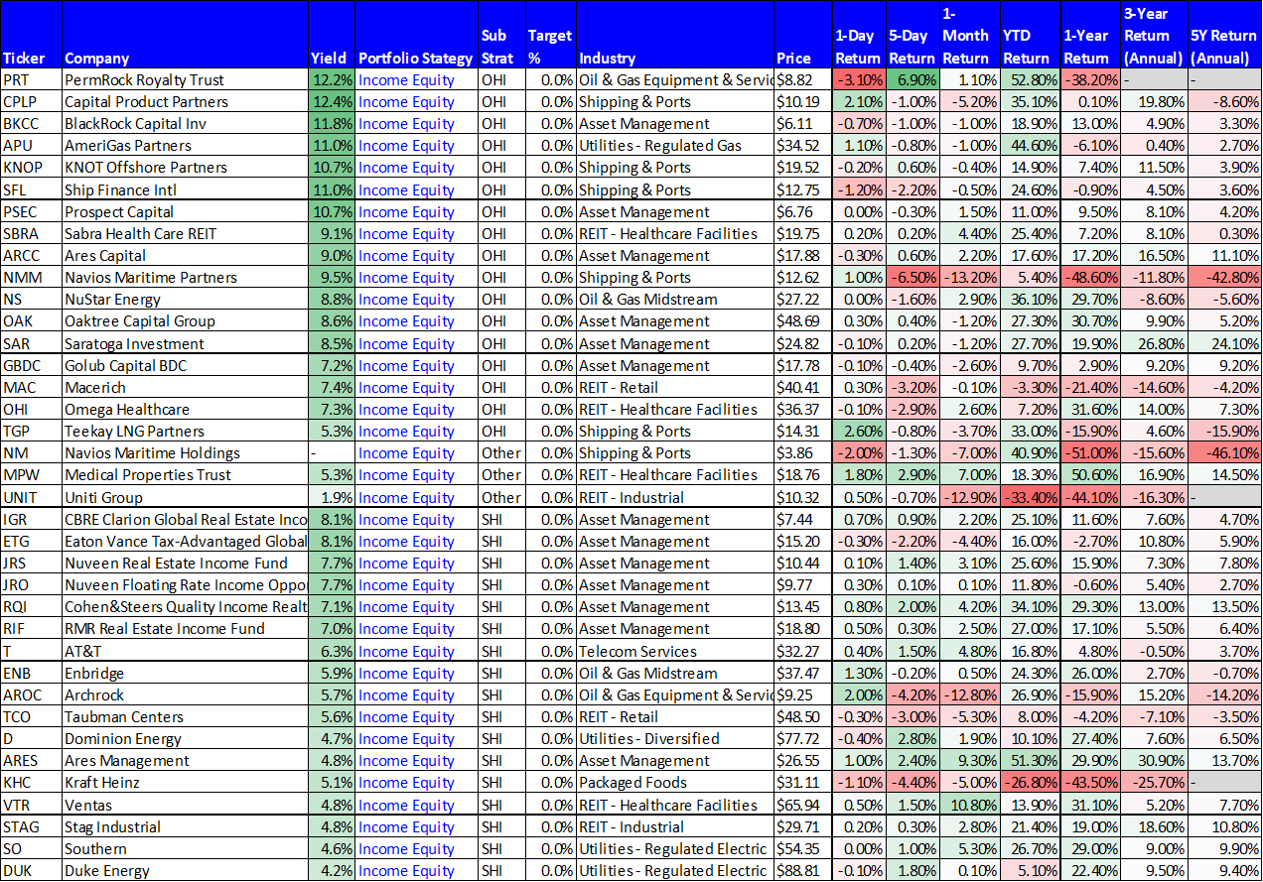Click the -42.80% 5Y return cell

[x=1224, y=278]
